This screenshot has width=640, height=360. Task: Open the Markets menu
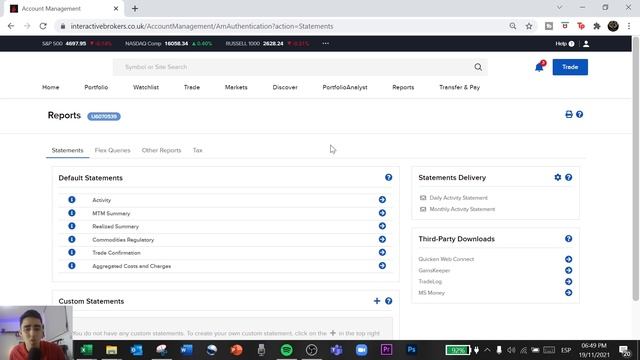click(236, 87)
